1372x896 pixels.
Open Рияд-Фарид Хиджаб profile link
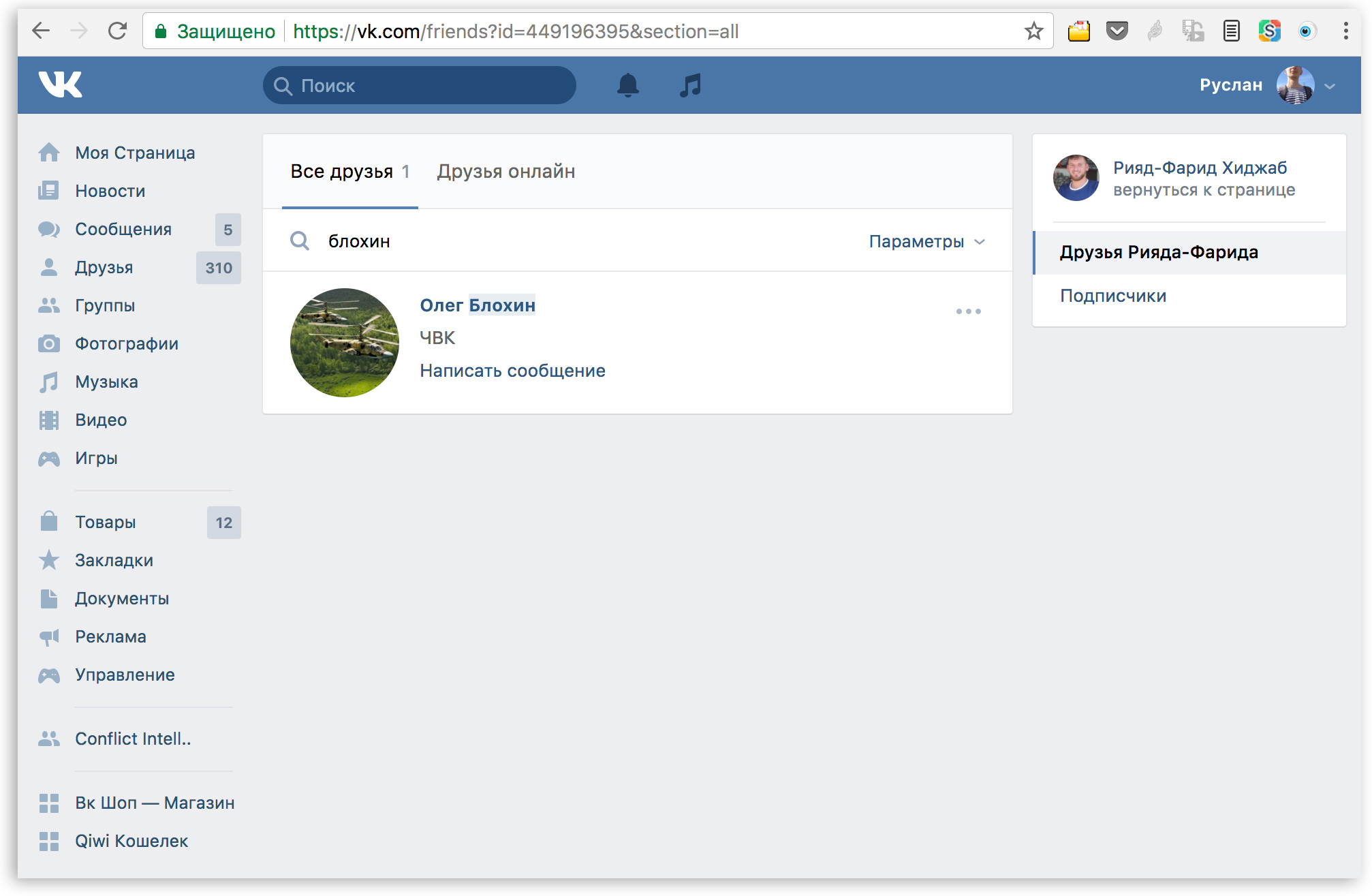(1200, 168)
